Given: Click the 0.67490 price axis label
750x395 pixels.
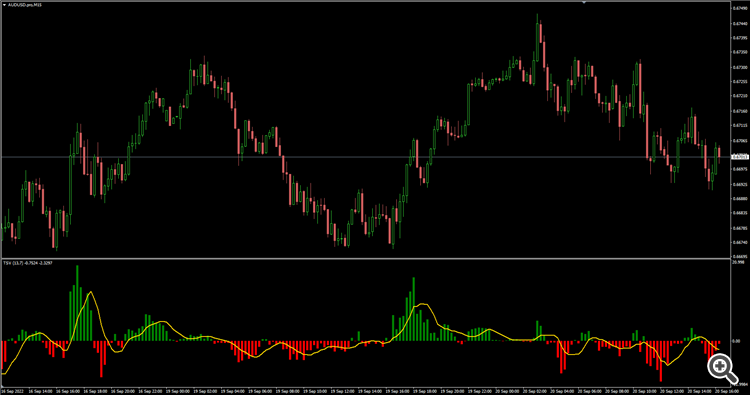Looking at the screenshot, I should 740,8.
